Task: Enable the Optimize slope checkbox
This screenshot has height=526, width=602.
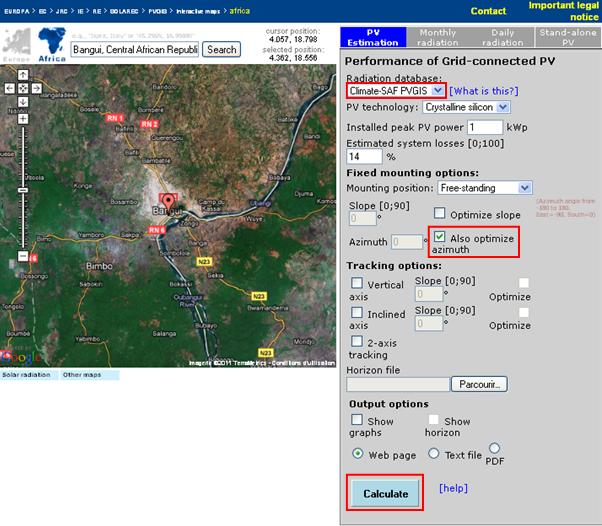Action: (x=440, y=213)
